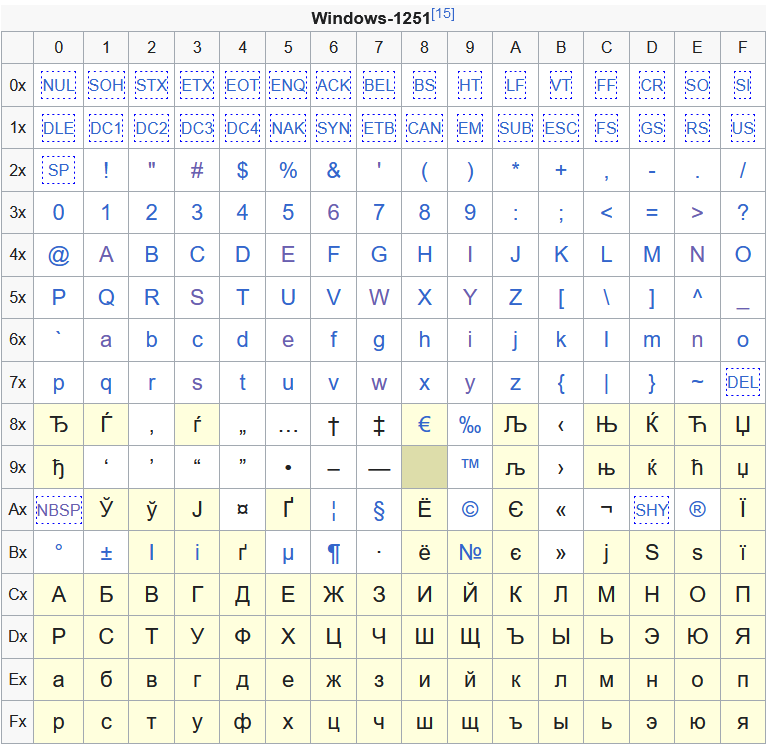Viewport: 768px width, 746px height.
Task: Click the Cyrillic Щ cell in row Dx
Action: [470, 637]
